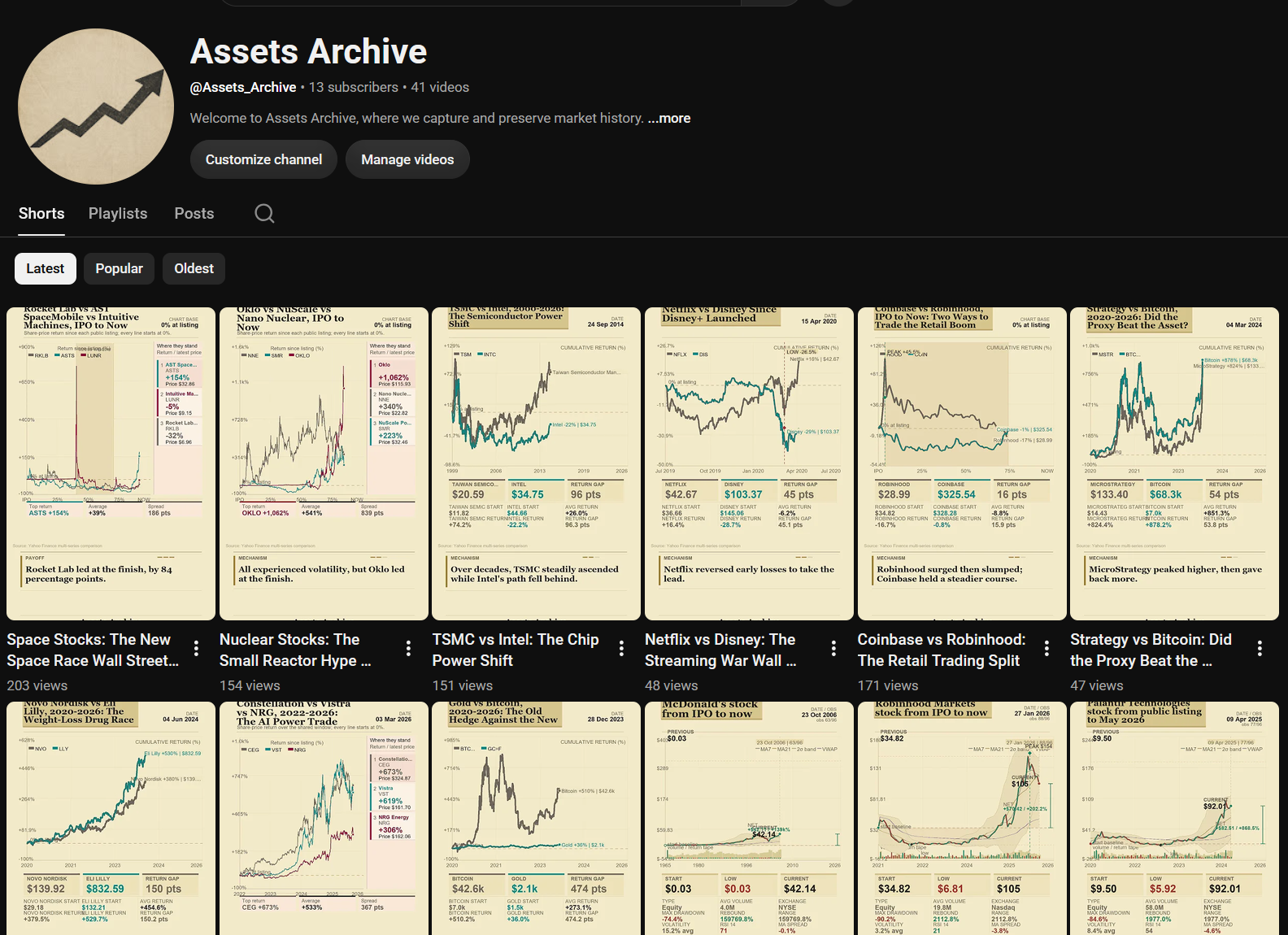Open more options for Netflix vs Disney short

click(833, 648)
